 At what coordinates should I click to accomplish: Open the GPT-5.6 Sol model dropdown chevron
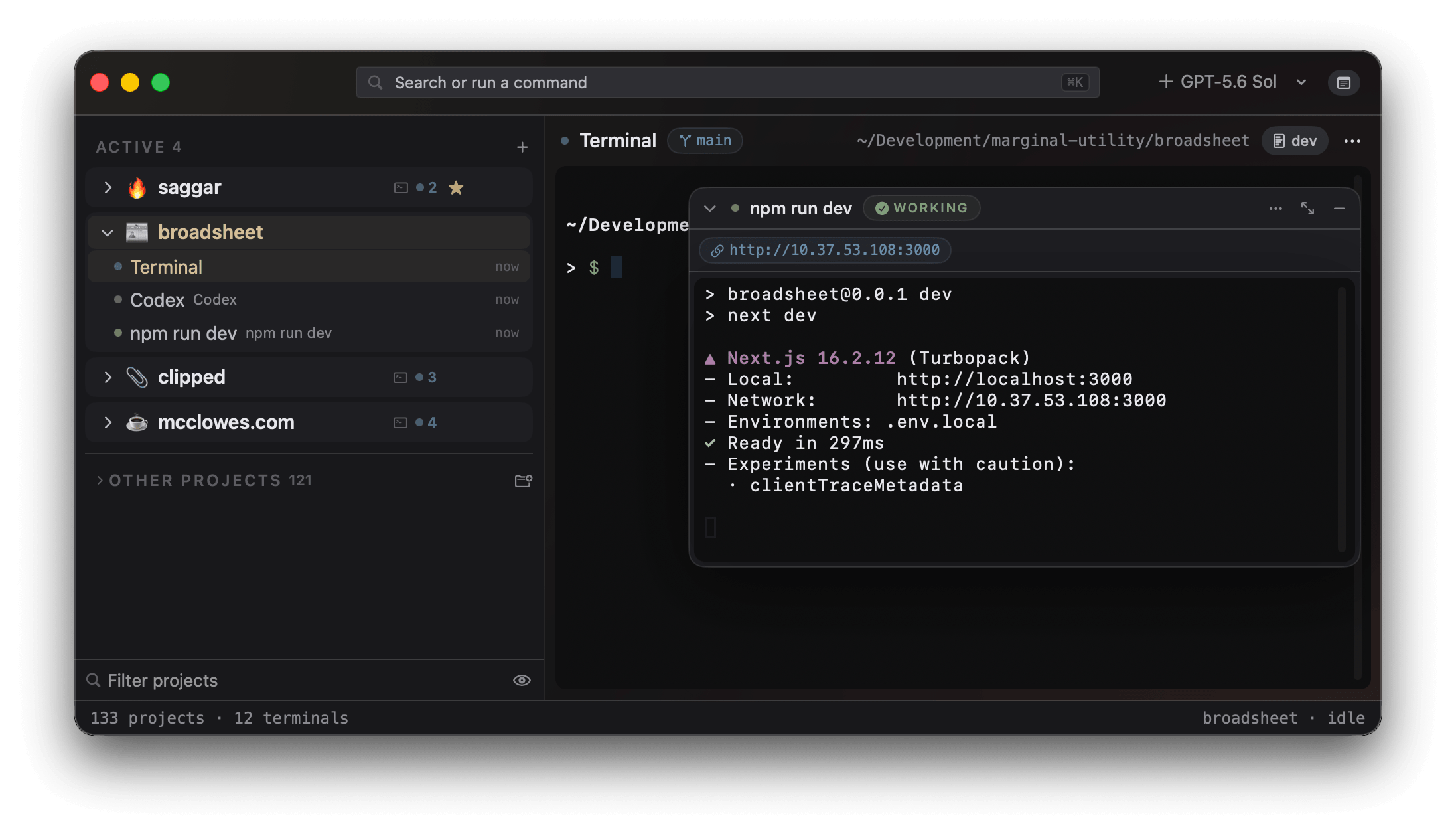tap(1301, 82)
